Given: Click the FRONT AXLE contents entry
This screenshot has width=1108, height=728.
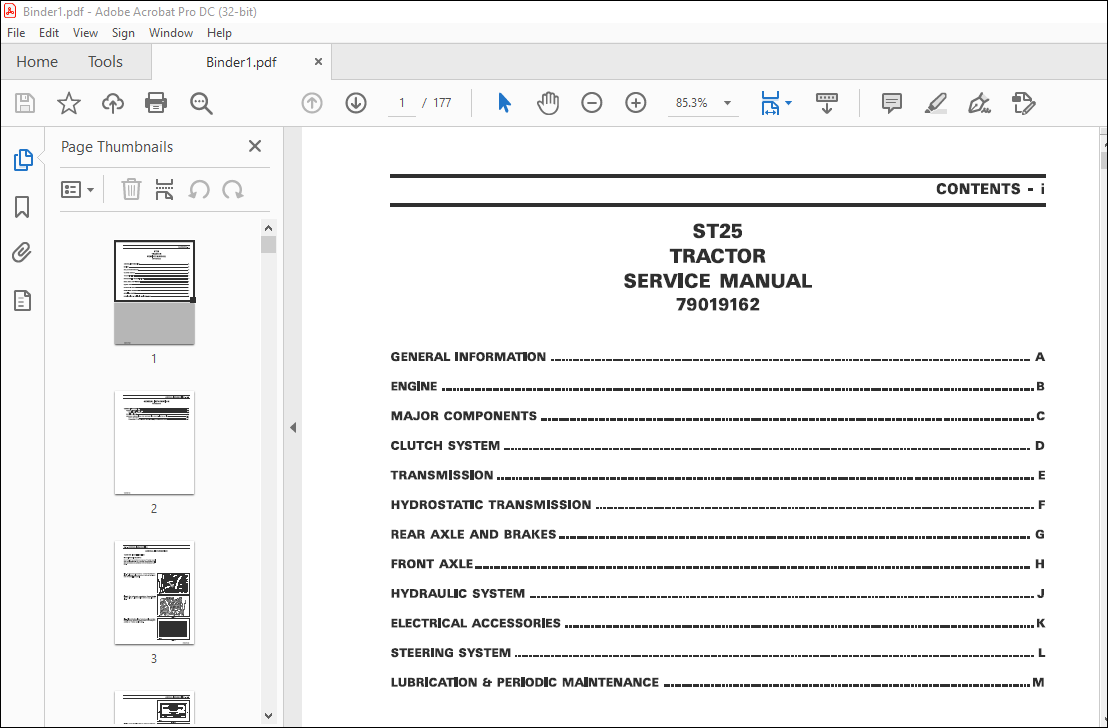Looking at the screenshot, I should (x=717, y=564).
